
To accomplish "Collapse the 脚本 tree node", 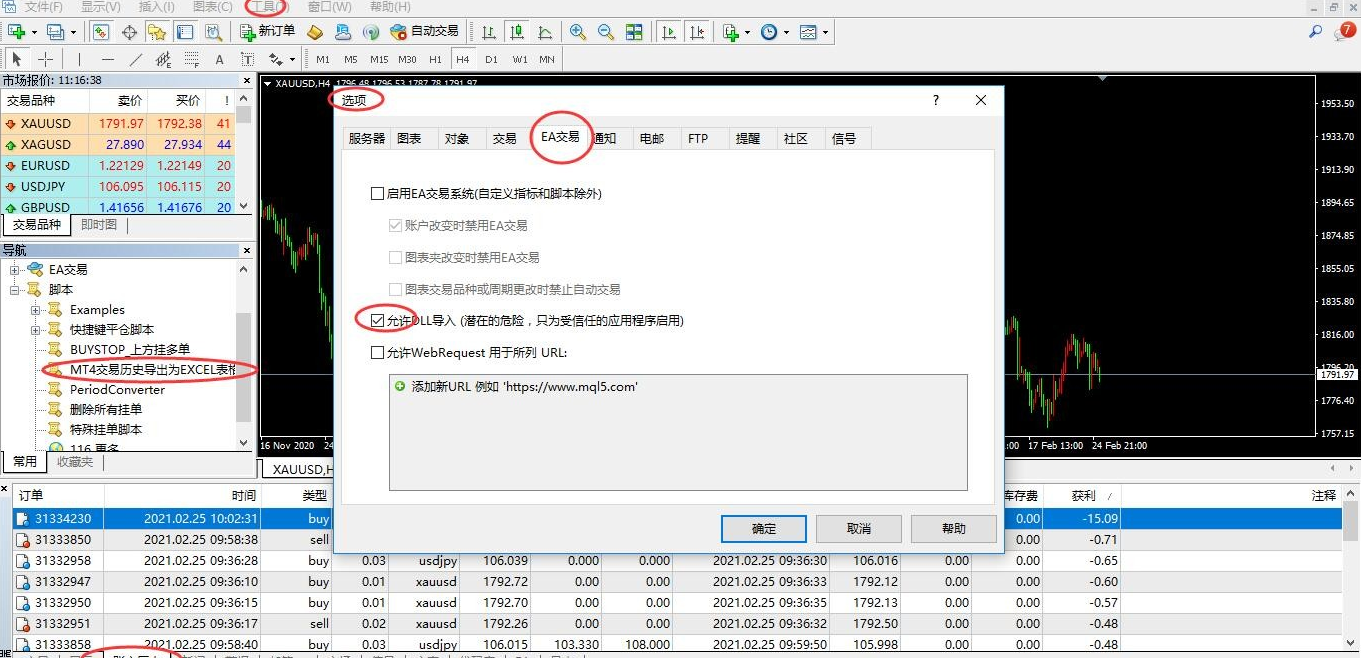I will coord(16,290).
